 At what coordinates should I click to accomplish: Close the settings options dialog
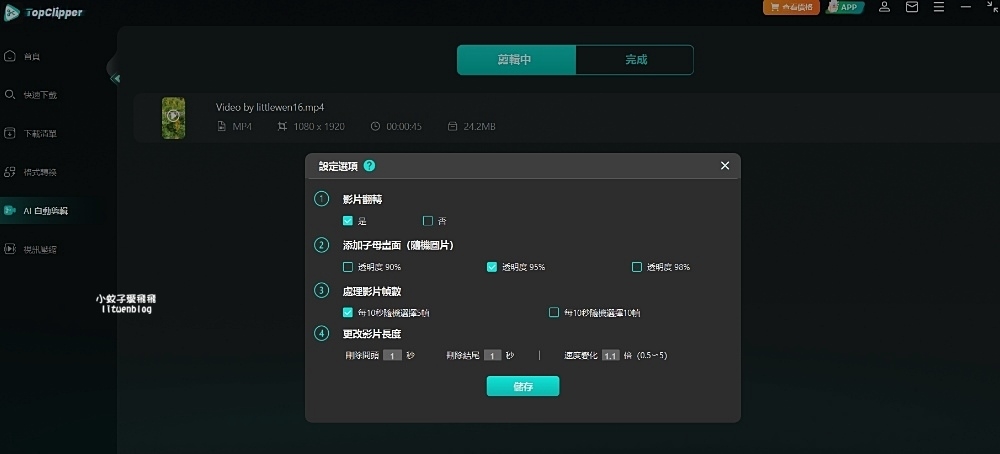click(724, 166)
